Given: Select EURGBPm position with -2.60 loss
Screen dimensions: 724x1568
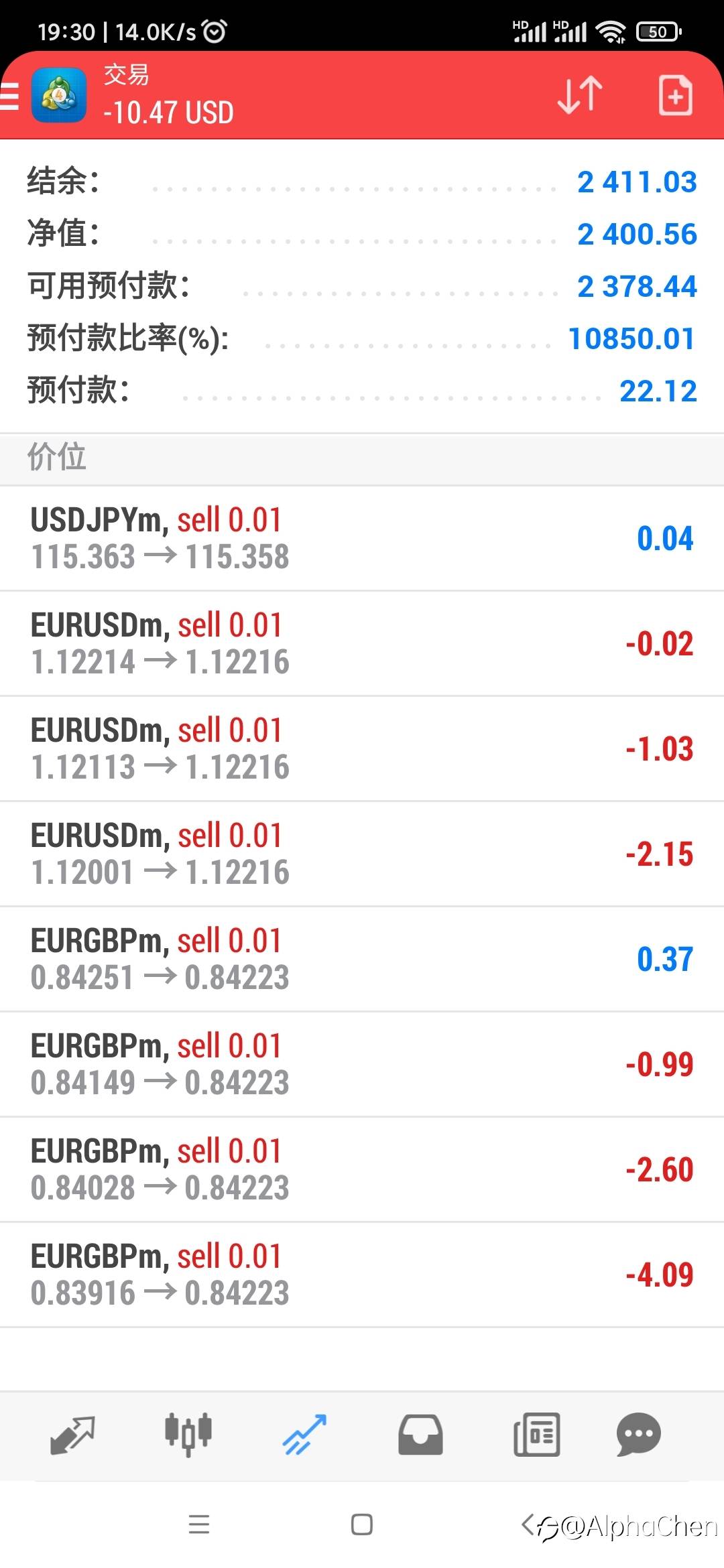Looking at the screenshot, I should tap(362, 1170).
